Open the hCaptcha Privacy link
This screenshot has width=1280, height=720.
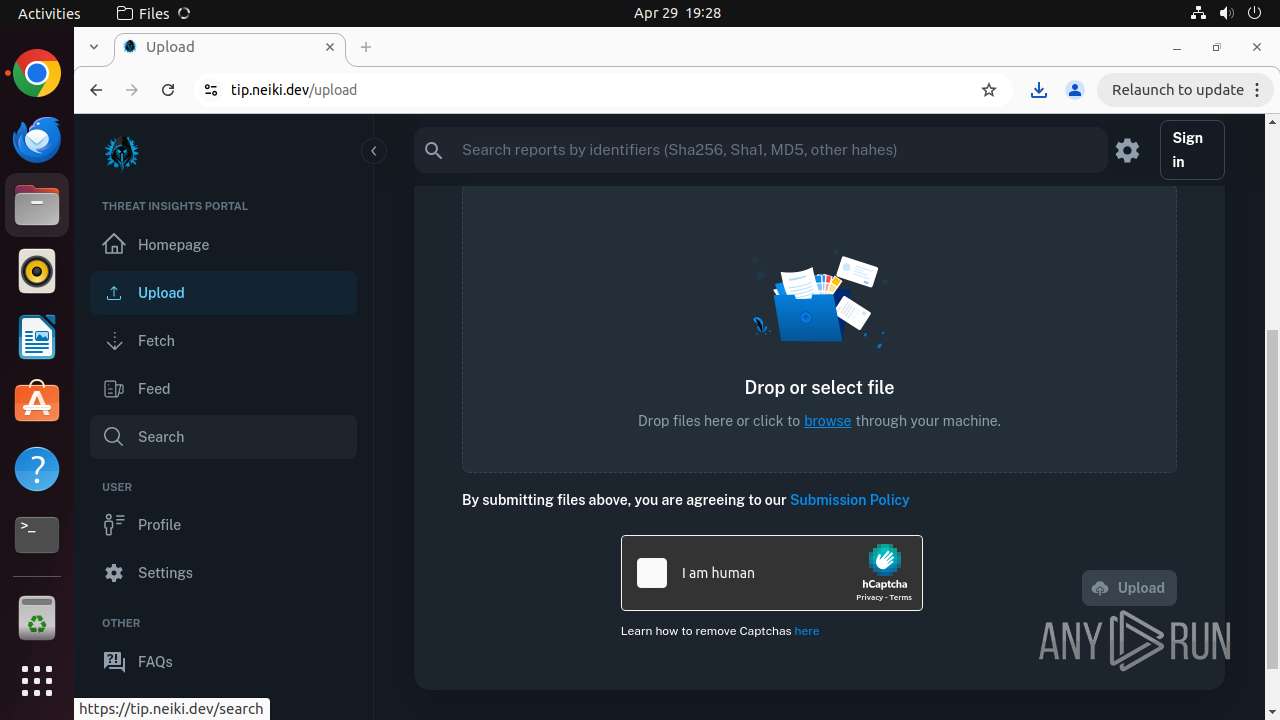pos(869,597)
